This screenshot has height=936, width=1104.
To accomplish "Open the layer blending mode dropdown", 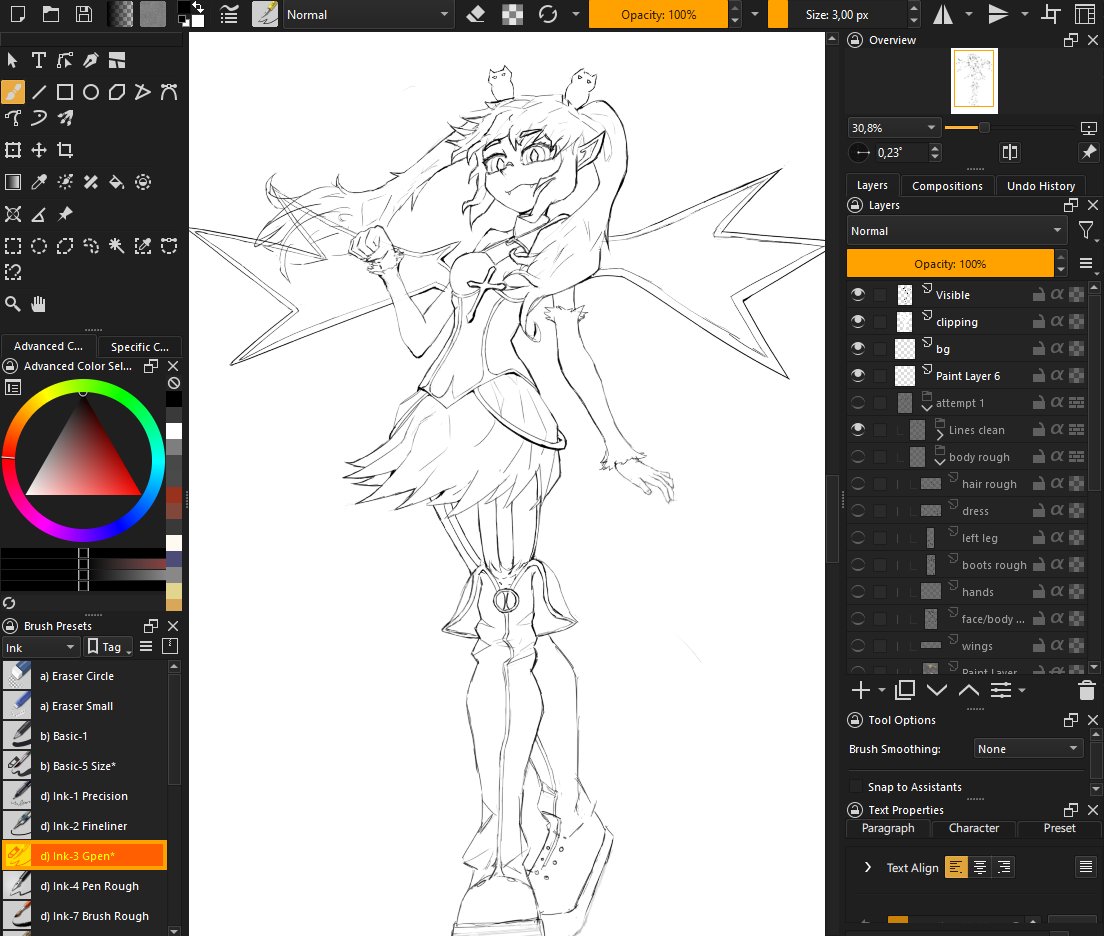I will [x=956, y=231].
